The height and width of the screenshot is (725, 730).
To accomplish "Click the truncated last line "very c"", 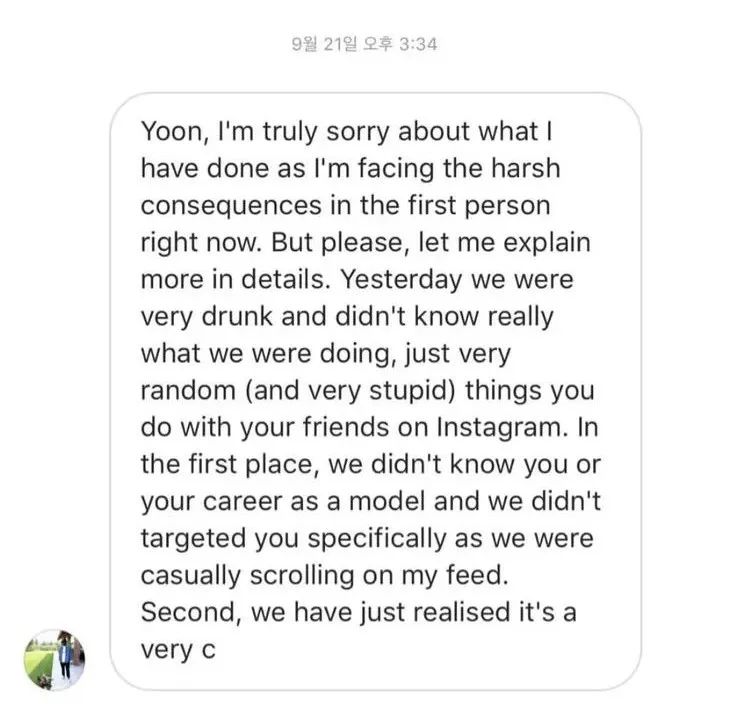I will [x=180, y=650].
